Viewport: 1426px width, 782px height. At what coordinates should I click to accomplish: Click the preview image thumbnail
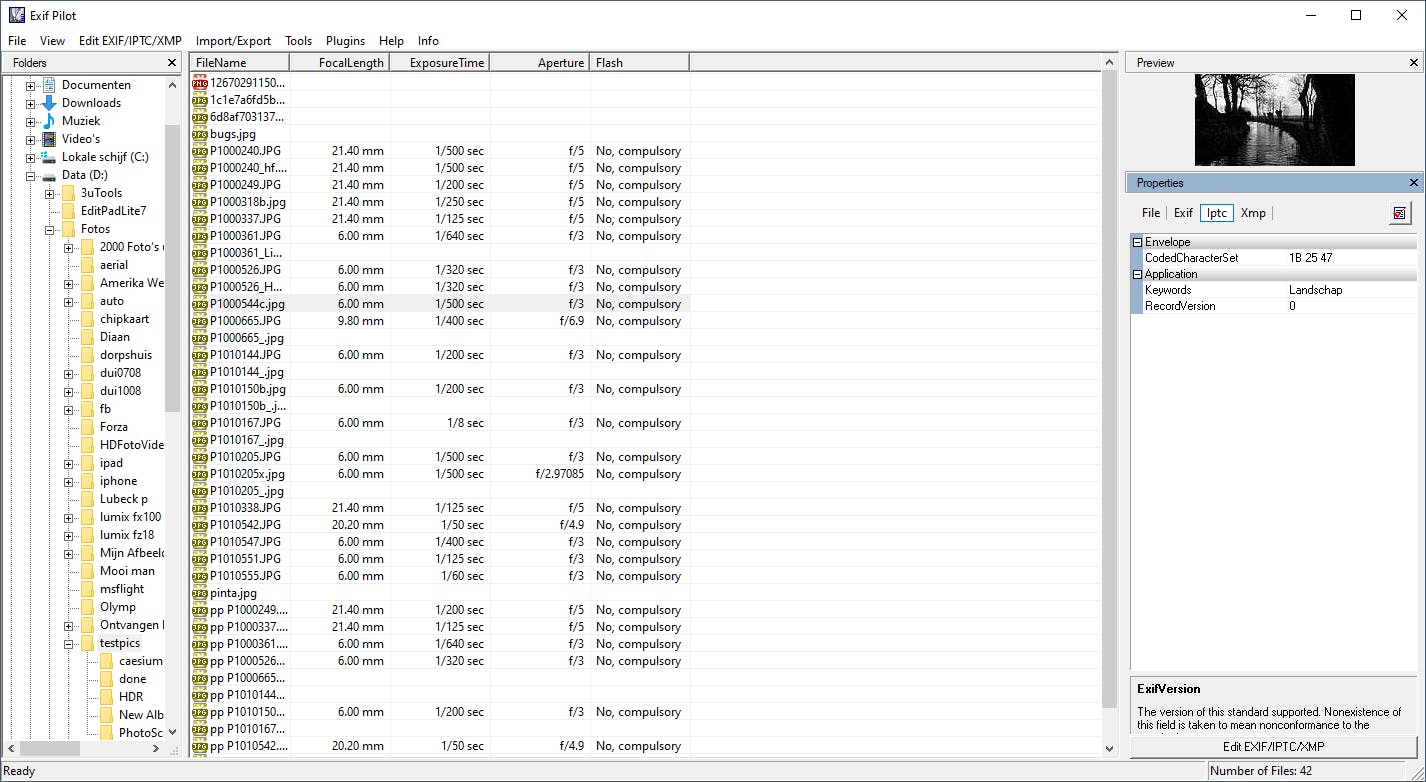pyautogui.click(x=1274, y=120)
